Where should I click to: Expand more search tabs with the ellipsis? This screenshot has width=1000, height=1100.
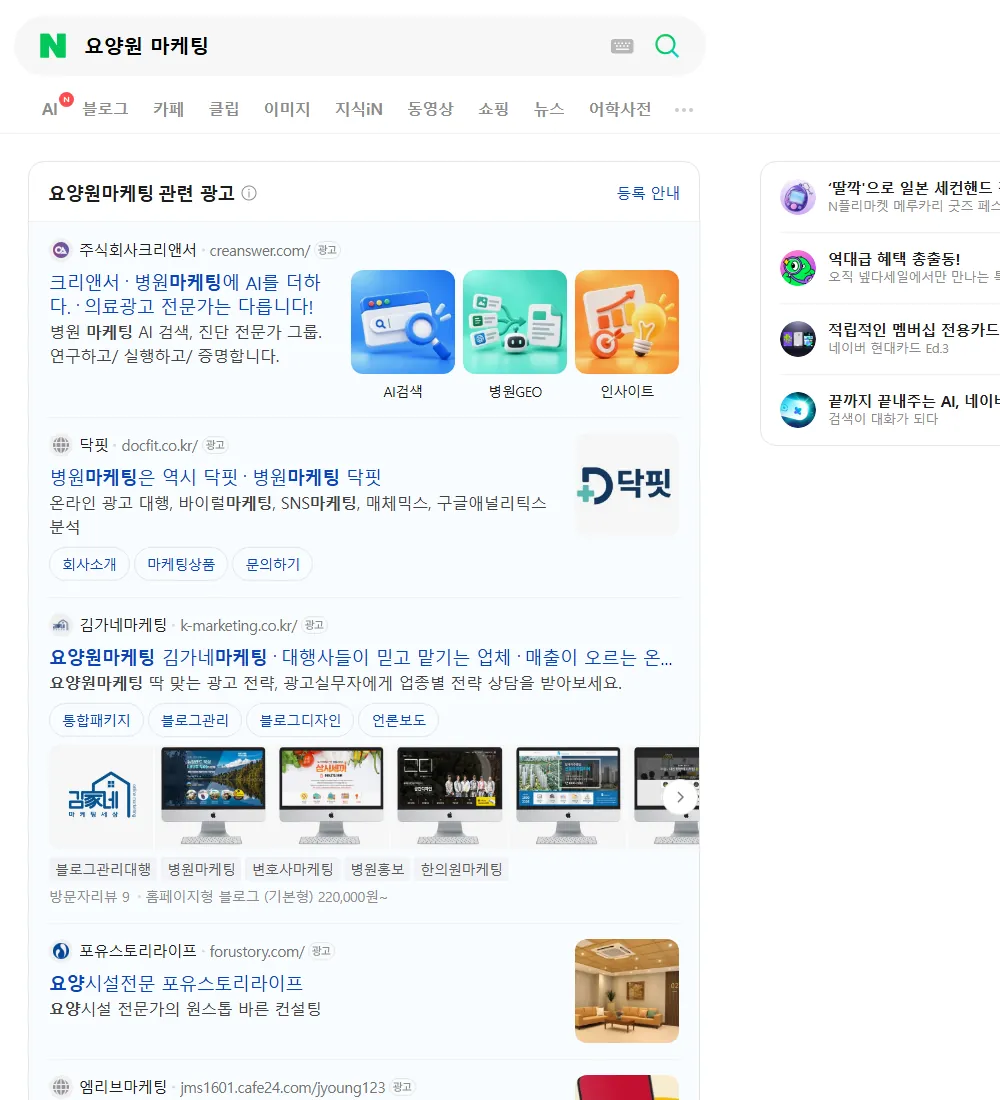[684, 109]
